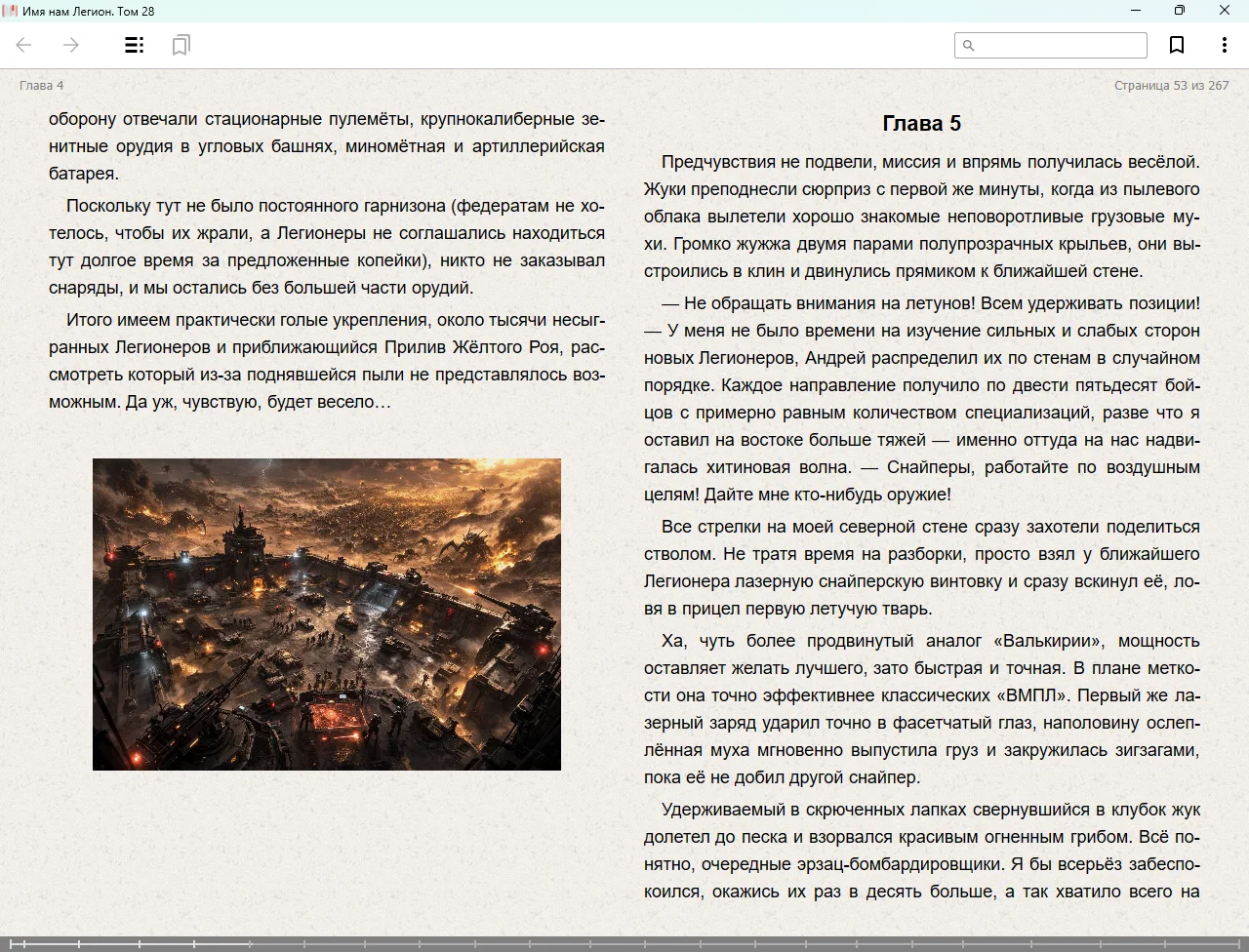Click the 'Страница 53 из 267' page indicator
The height and width of the screenshot is (952, 1249).
[1171, 86]
